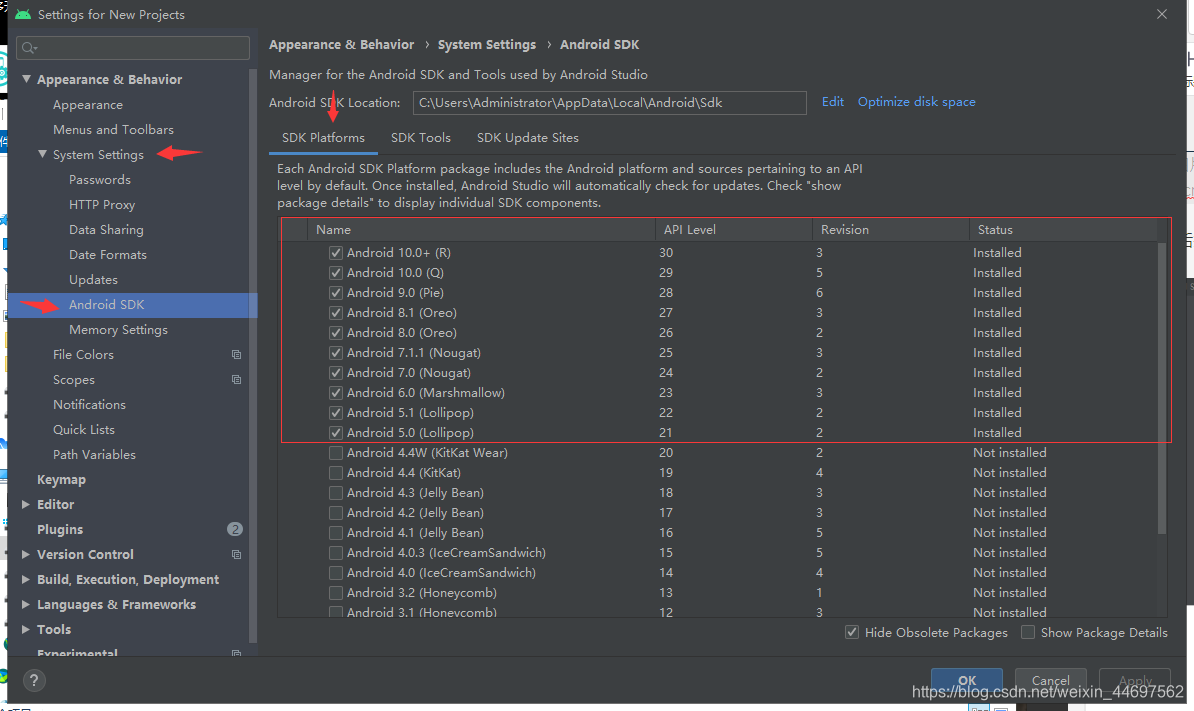Click Edit link for SDK location

pos(832,102)
